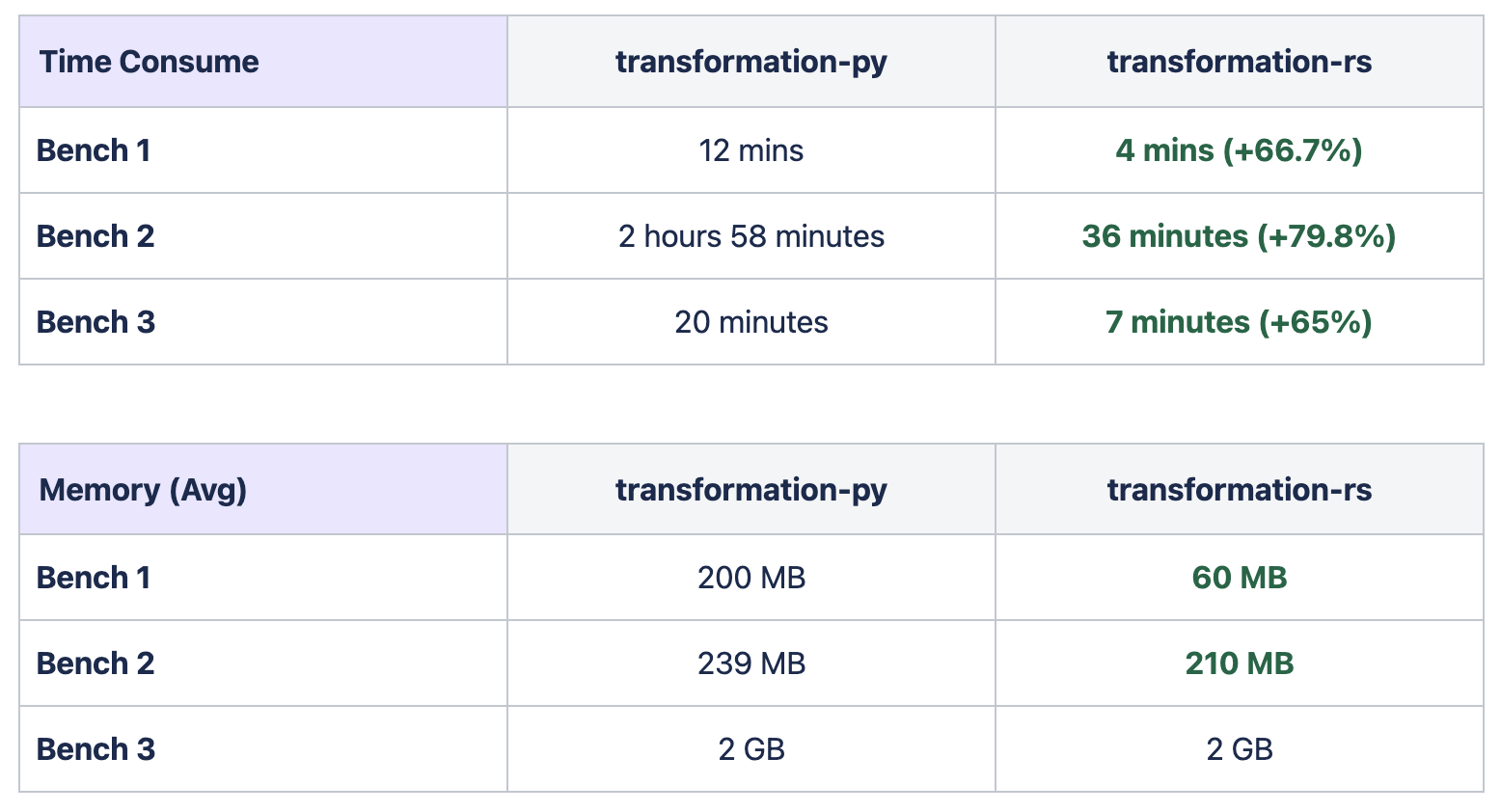Click the 200 MB cell
This screenshot has height=812, width=1501.
pyautogui.click(x=750, y=578)
